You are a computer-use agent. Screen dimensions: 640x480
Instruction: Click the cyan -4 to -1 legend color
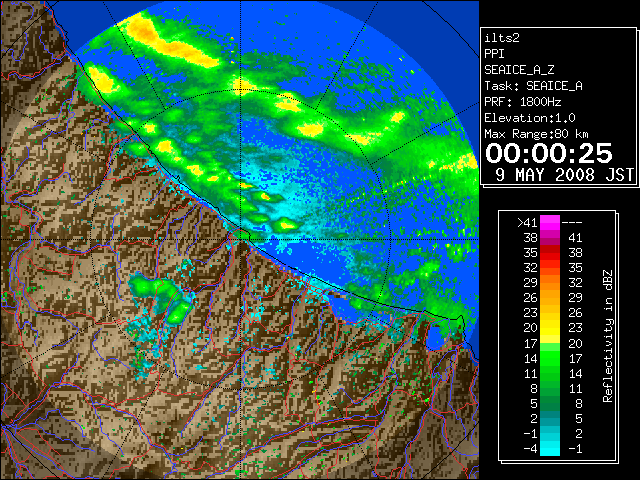pos(550,448)
